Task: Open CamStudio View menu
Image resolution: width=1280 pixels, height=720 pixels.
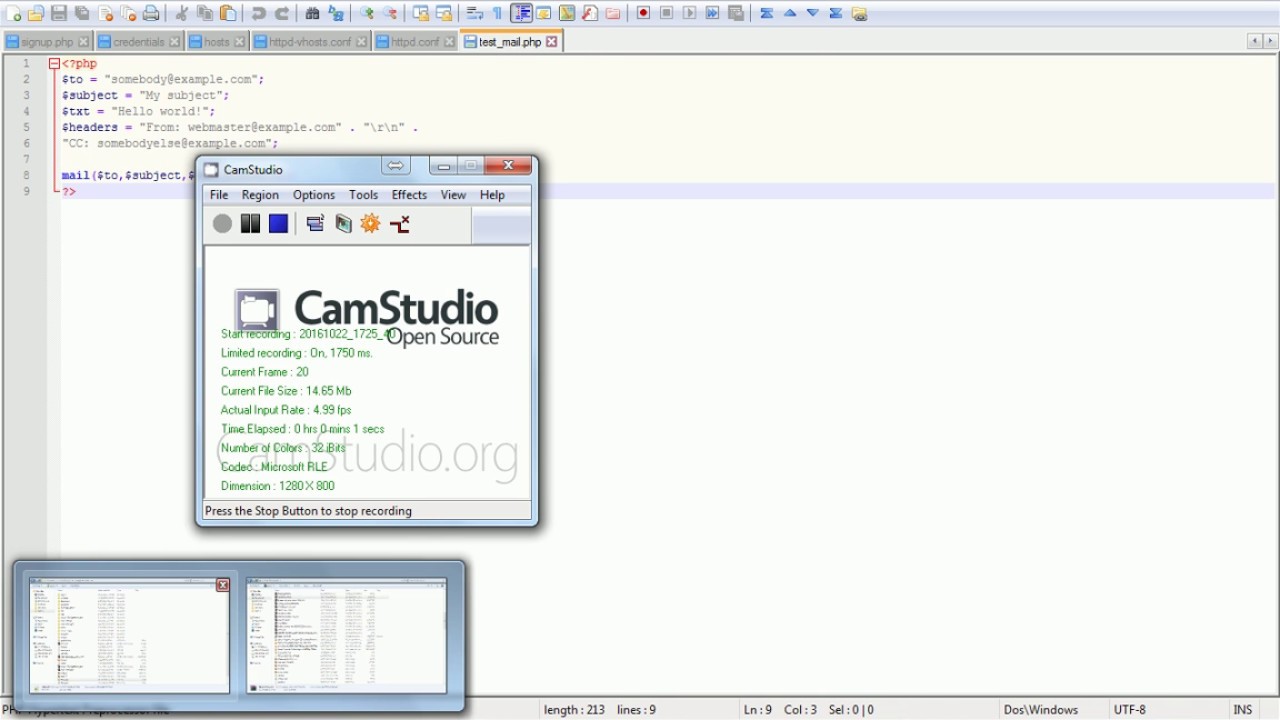Action: 453,195
